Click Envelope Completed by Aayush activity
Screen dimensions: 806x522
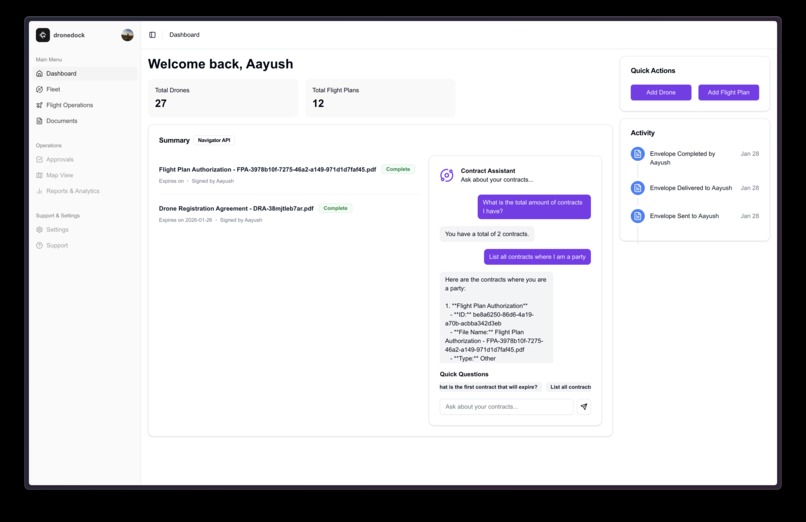pyautogui.click(x=694, y=158)
